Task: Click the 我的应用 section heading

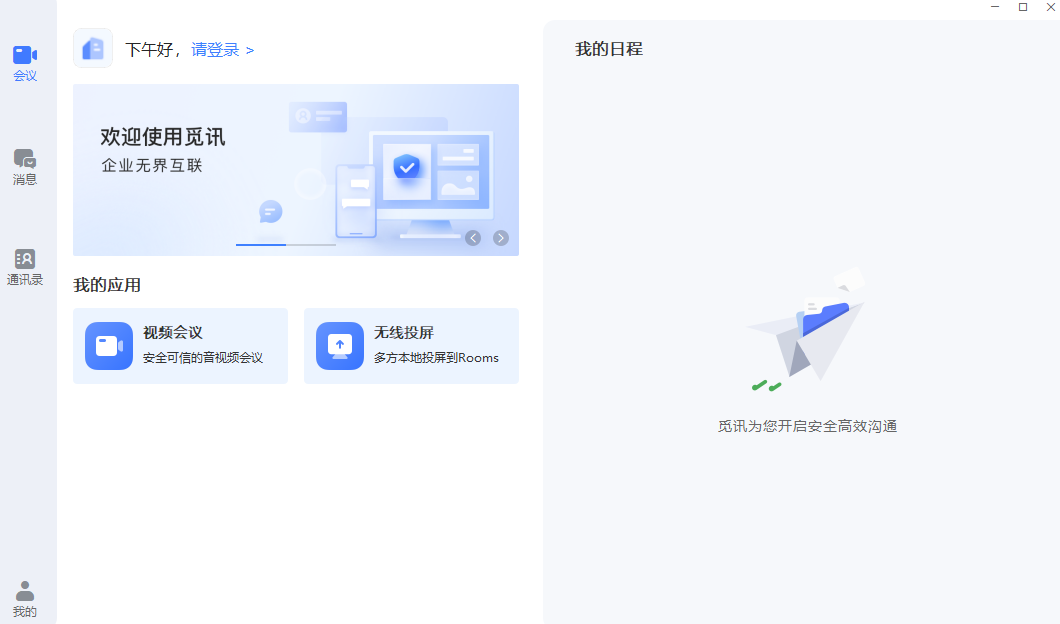Action: pyautogui.click(x=107, y=285)
